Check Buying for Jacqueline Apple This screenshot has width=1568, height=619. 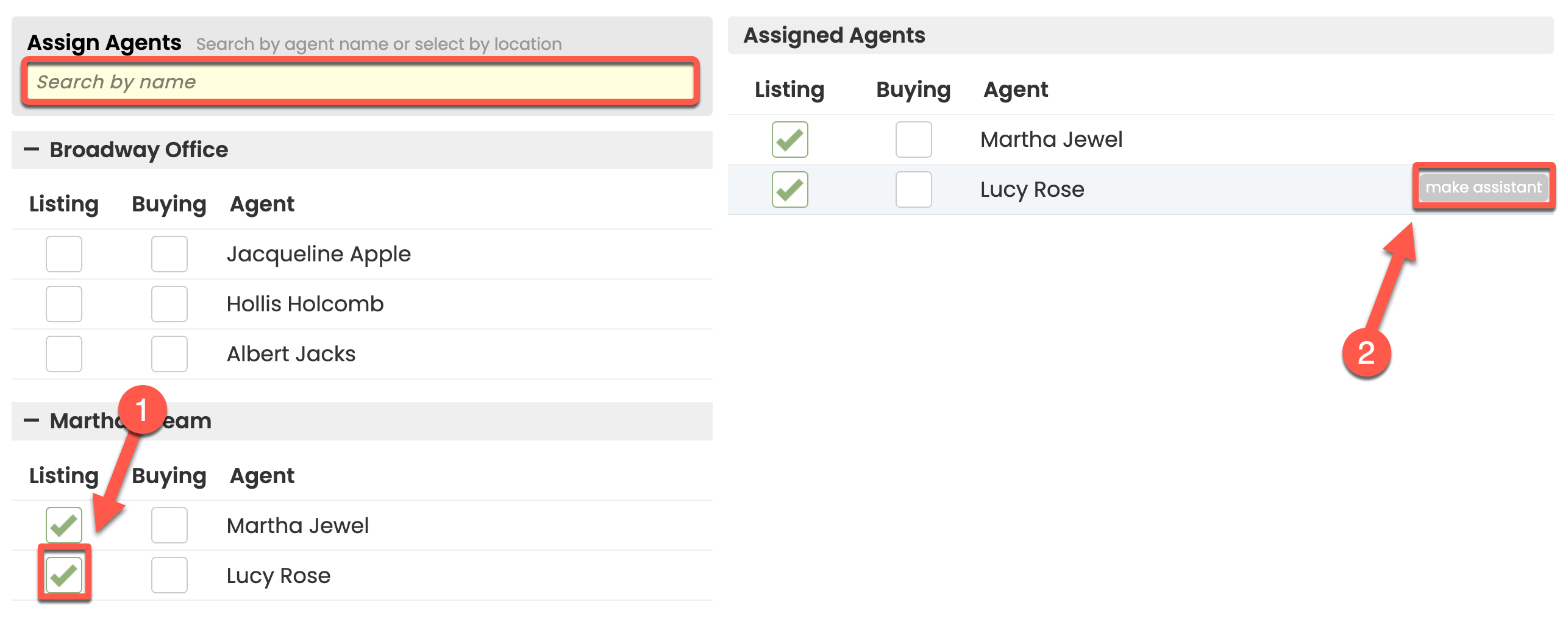169,254
